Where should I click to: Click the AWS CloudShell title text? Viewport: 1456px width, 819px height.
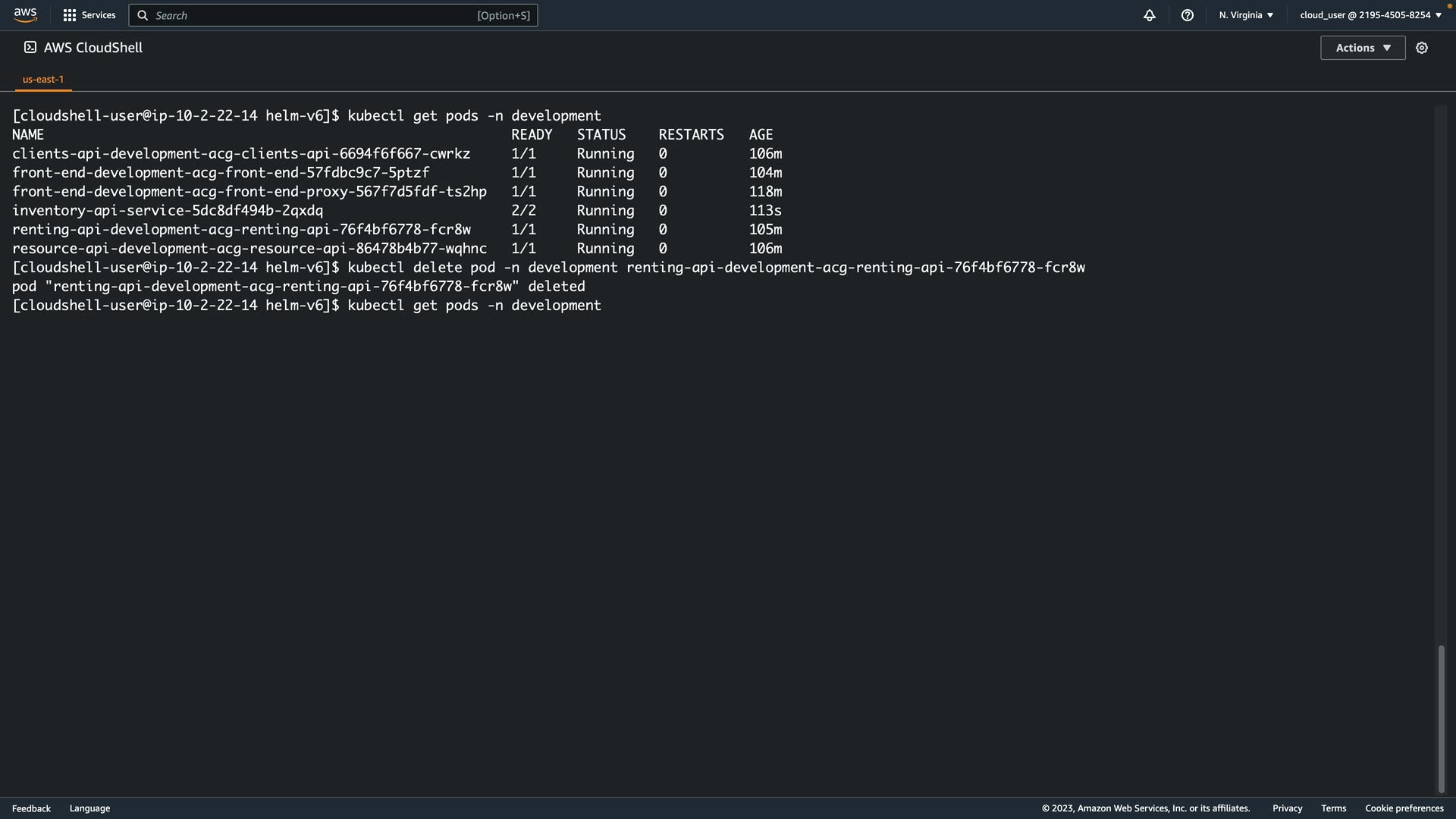tap(93, 48)
